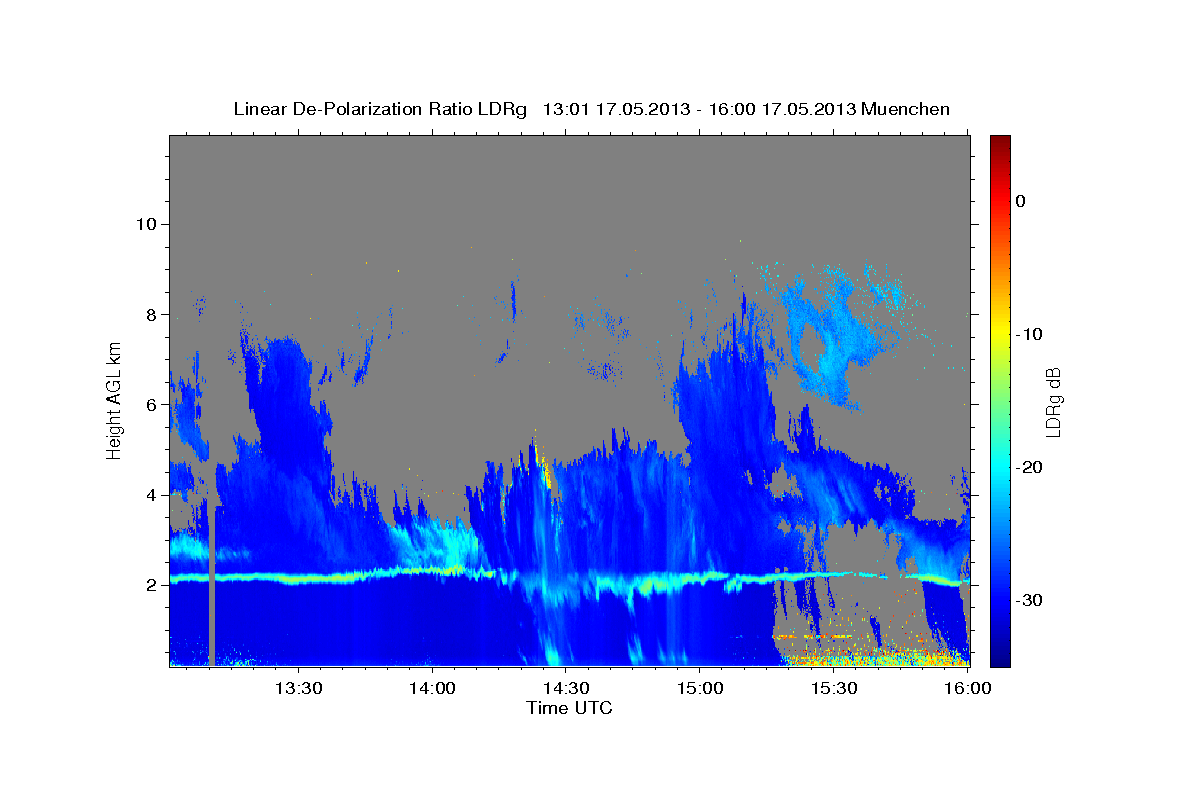Click the '13:30' time axis label
Screen dimensions: 1200x800
298,690
